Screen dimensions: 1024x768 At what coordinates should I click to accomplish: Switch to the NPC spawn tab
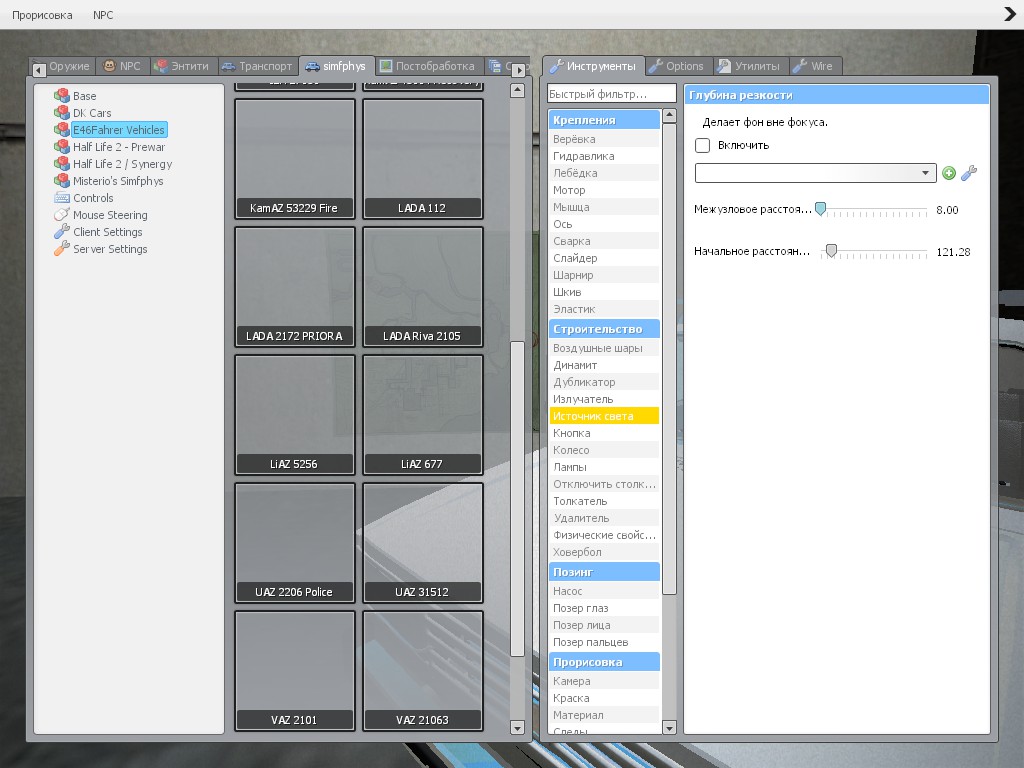(122, 66)
